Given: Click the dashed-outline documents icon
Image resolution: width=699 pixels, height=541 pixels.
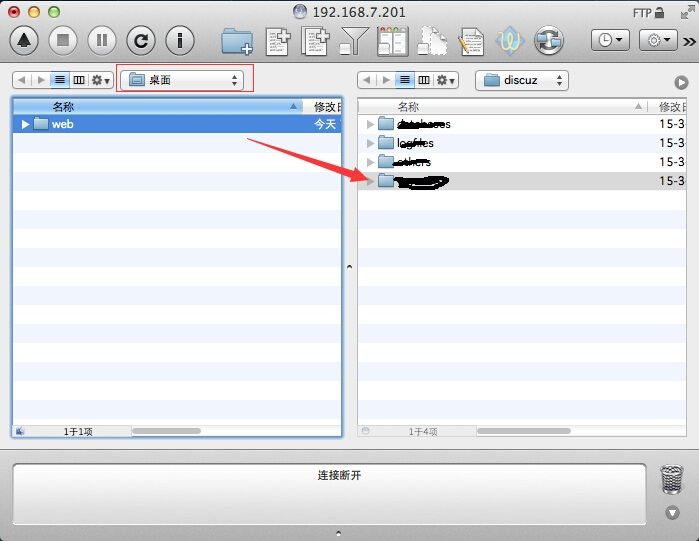Looking at the screenshot, I should (x=432, y=41).
